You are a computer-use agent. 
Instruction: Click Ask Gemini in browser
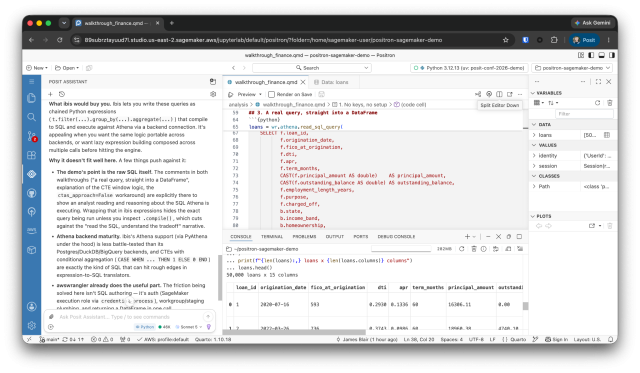click(592, 23)
